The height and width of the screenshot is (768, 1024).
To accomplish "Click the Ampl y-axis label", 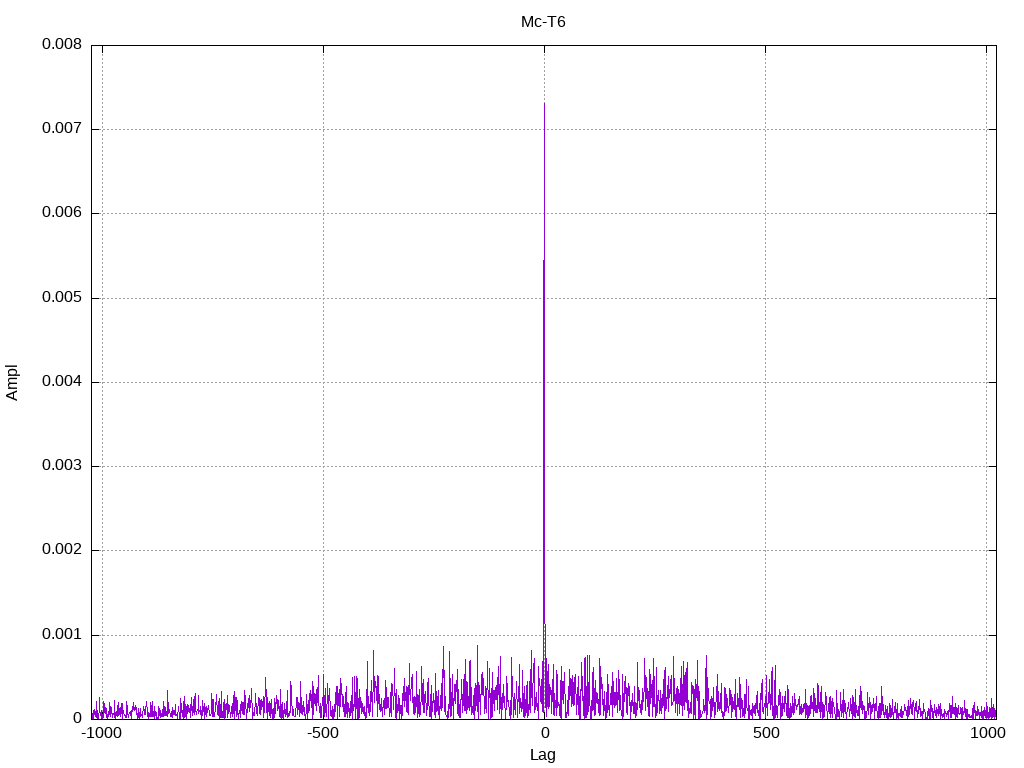I will (12, 382).
